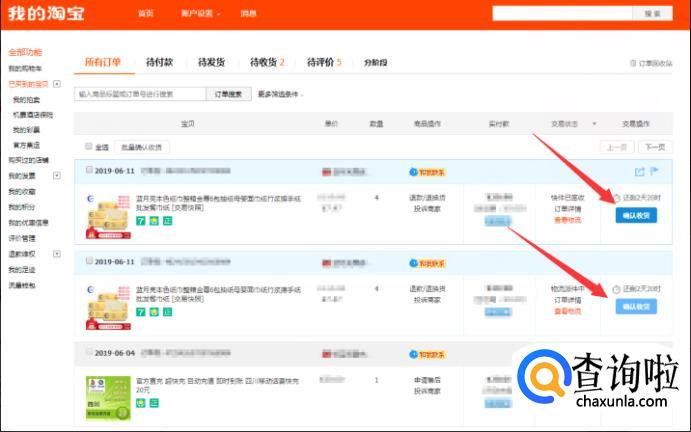The height and width of the screenshot is (432, 691).
Task: Open the 交易状态 column dropdown arrow
Action: pyautogui.click(x=594, y=124)
